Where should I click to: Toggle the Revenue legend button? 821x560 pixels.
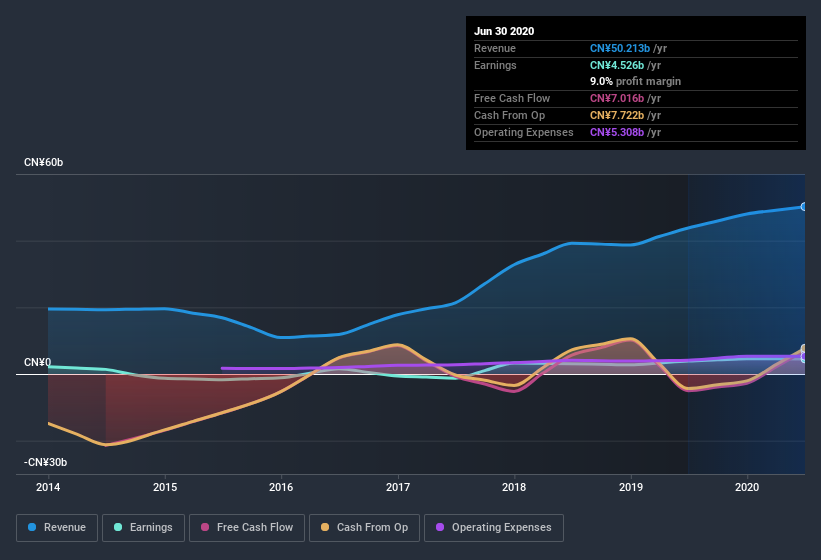tap(57, 527)
